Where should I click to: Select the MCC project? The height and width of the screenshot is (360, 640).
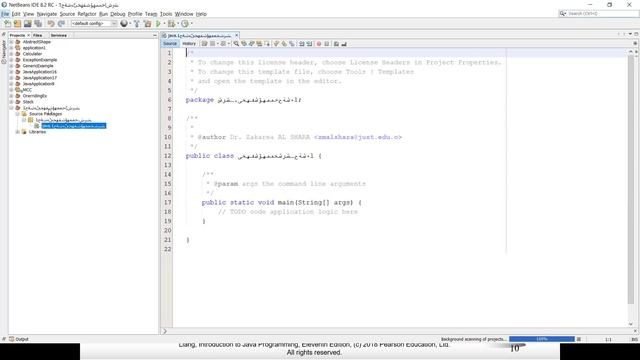pyautogui.click(x=27, y=90)
